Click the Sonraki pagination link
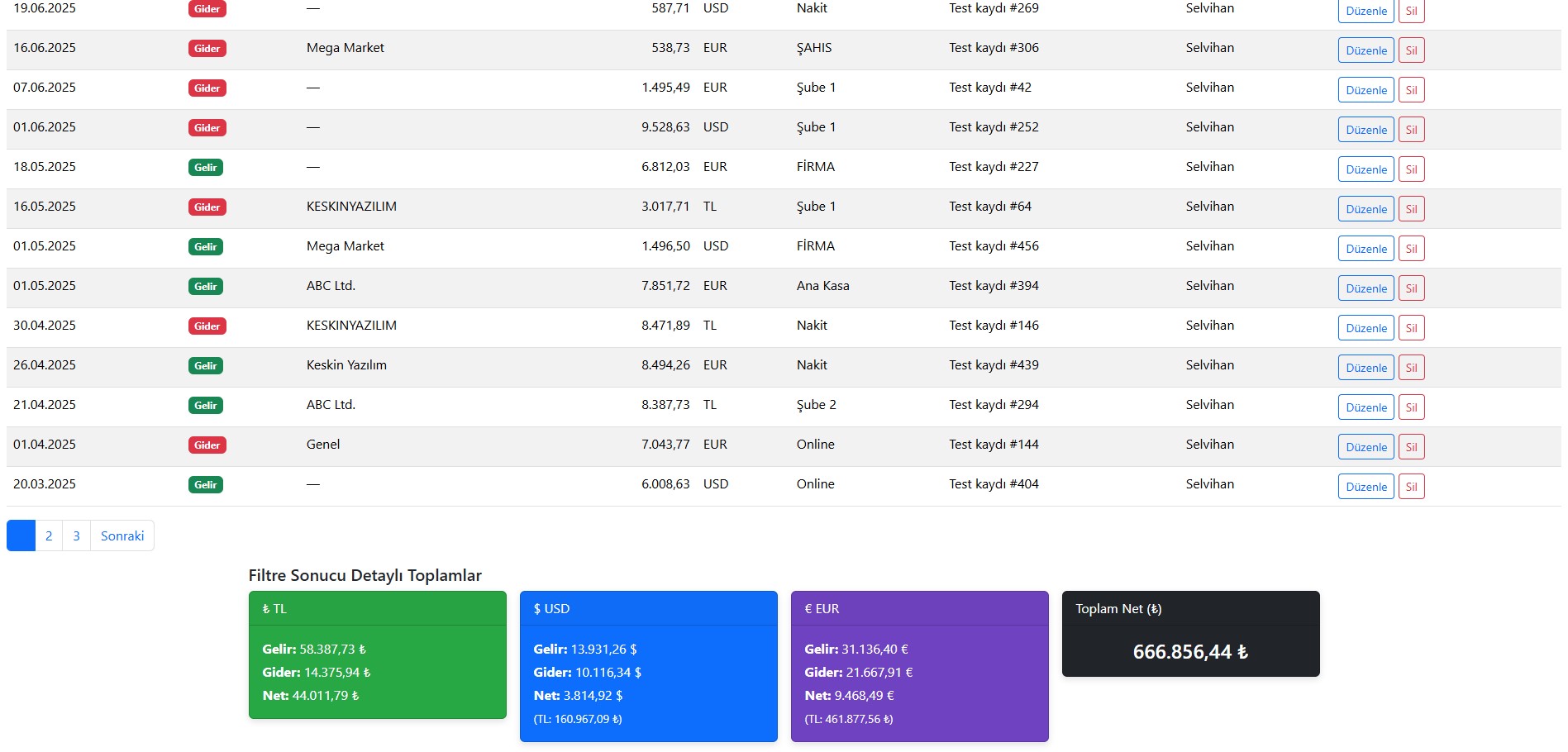The height and width of the screenshot is (752, 1568). pyautogui.click(x=122, y=535)
